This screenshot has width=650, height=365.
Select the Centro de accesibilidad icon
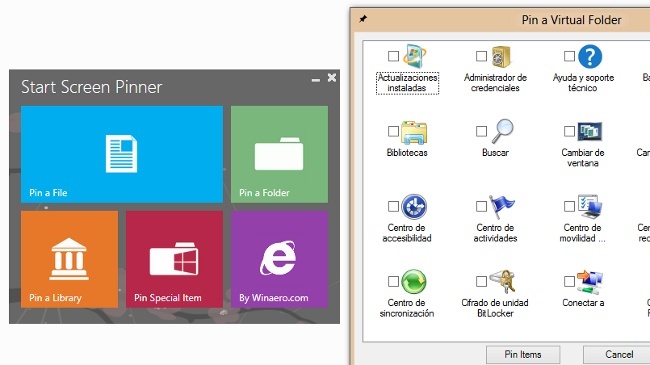[x=414, y=207]
